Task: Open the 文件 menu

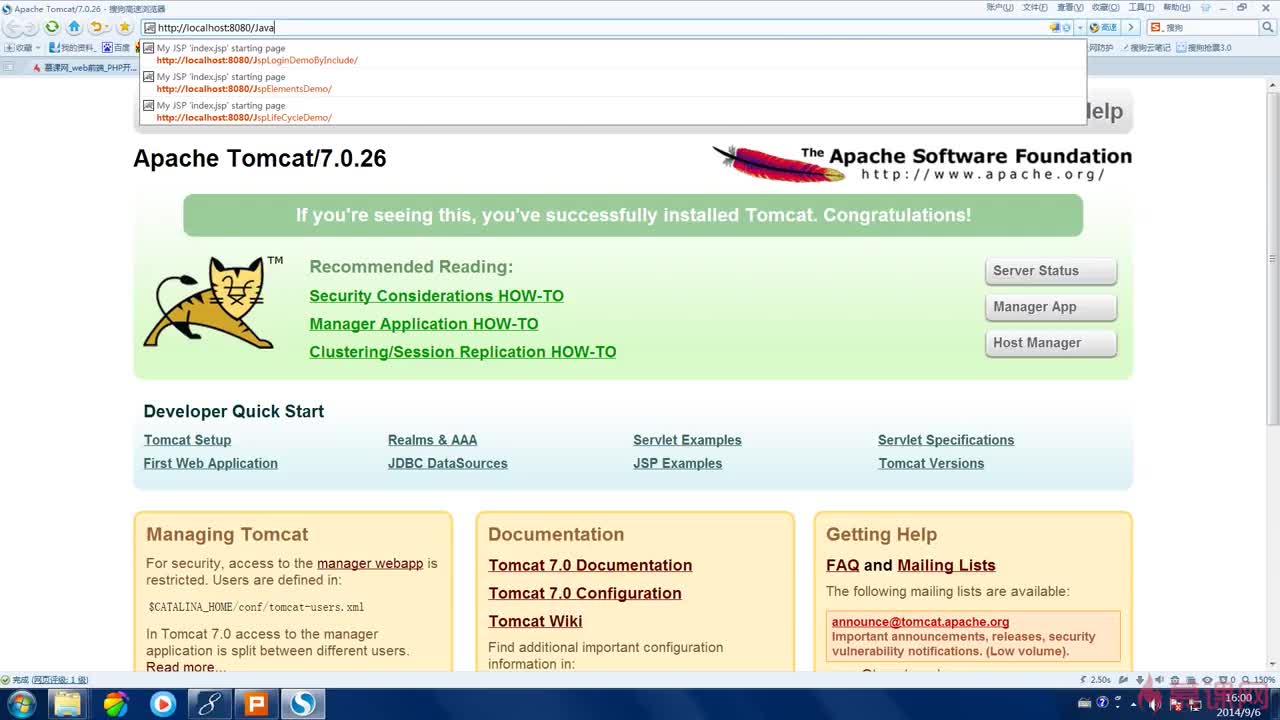Action: [1035, 7]
